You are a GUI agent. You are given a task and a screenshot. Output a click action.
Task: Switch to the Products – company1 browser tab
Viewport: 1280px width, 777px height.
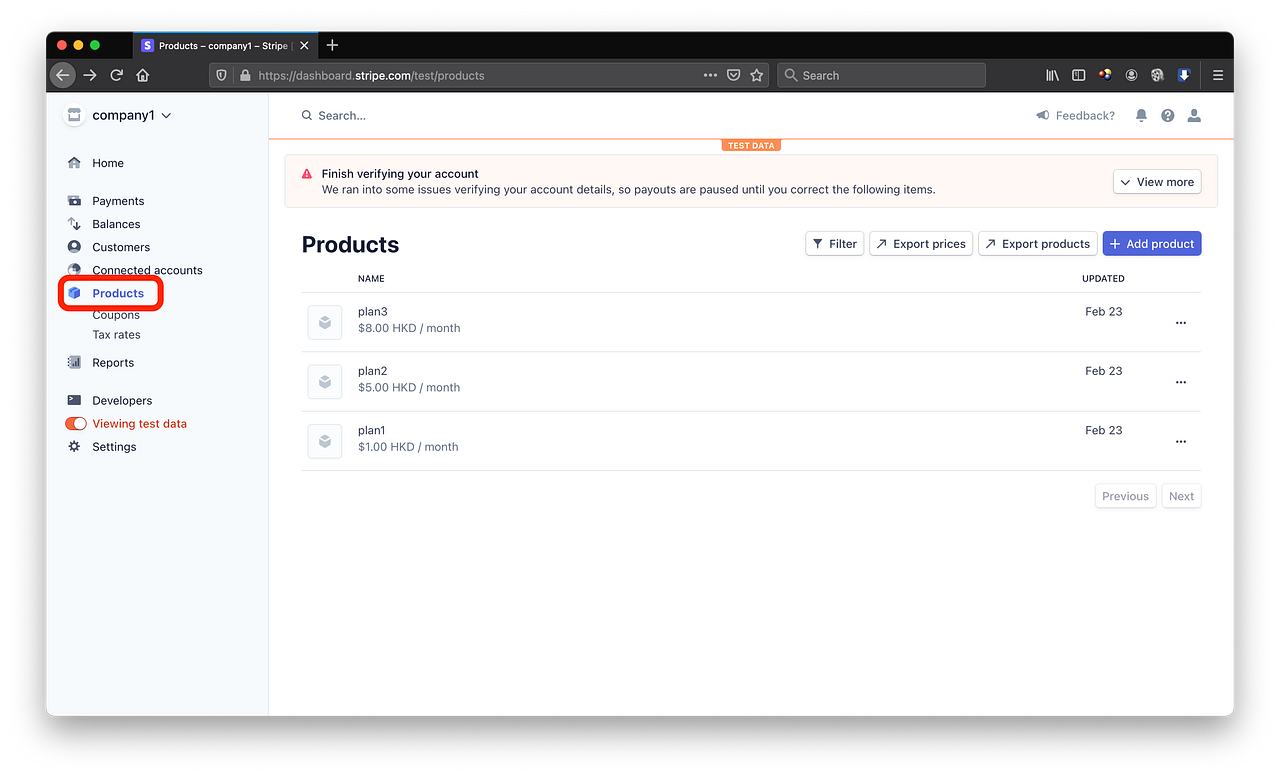tap(222, 45)
